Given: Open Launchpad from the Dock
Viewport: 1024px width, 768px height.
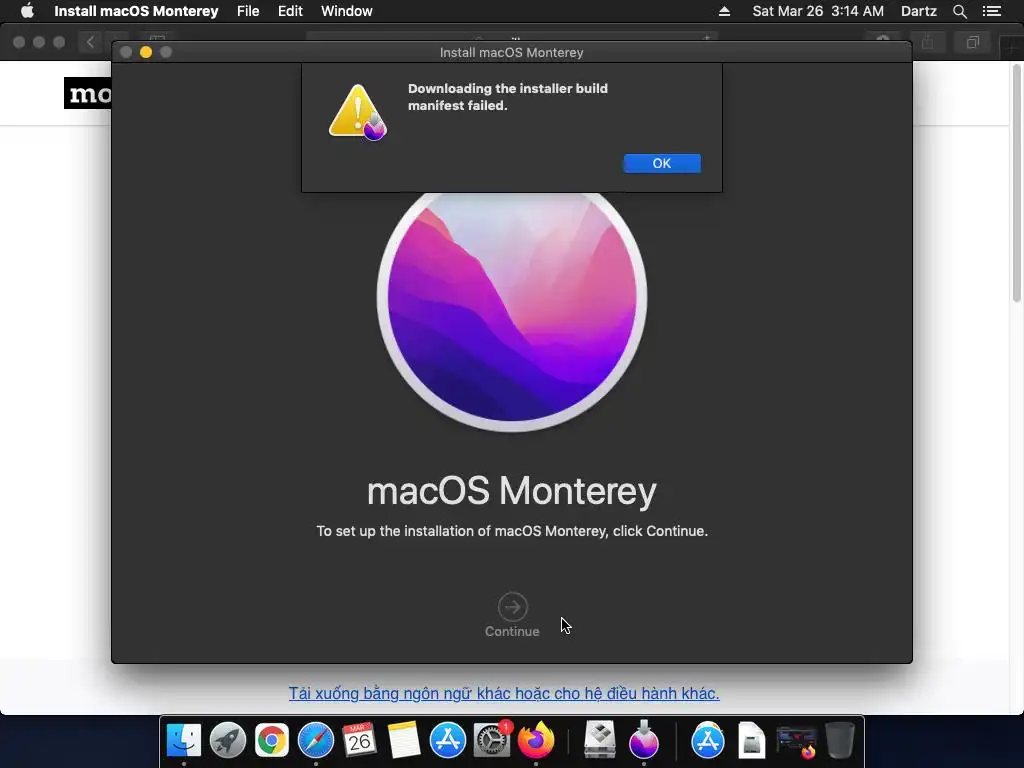Looking at the screenshot, I should (228, 740).
